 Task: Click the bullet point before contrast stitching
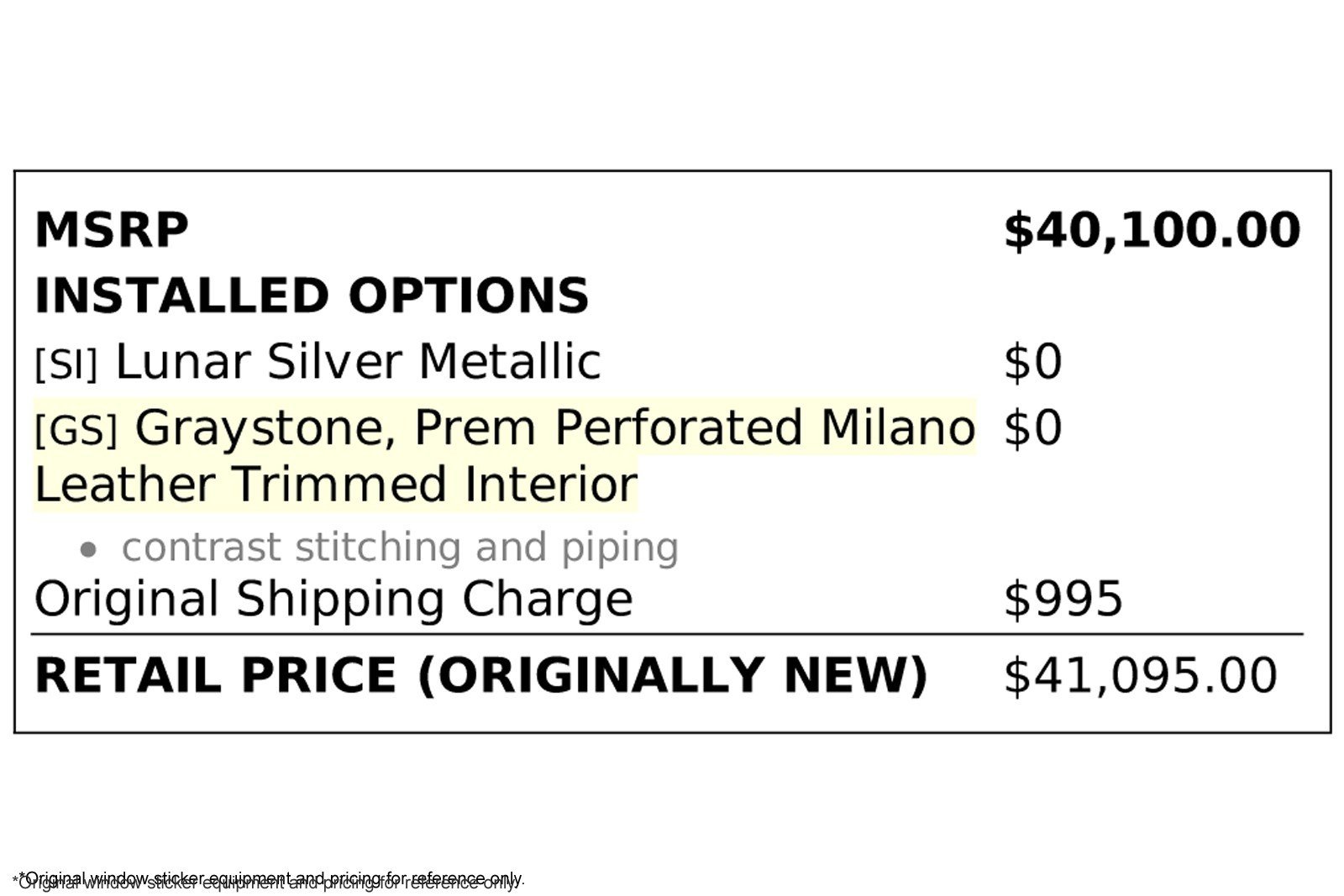(88, 550)
